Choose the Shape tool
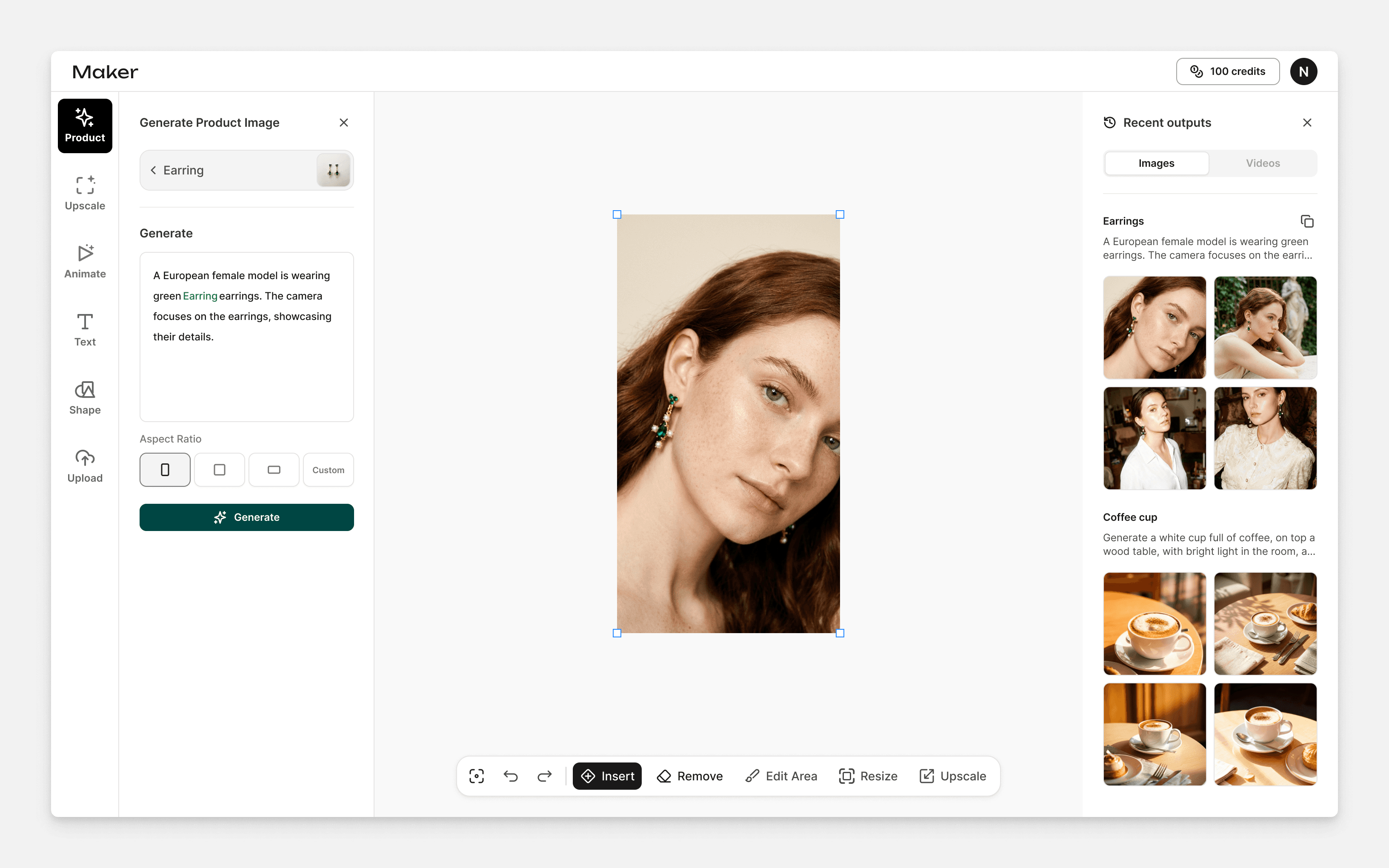 (x=85, y=397)
